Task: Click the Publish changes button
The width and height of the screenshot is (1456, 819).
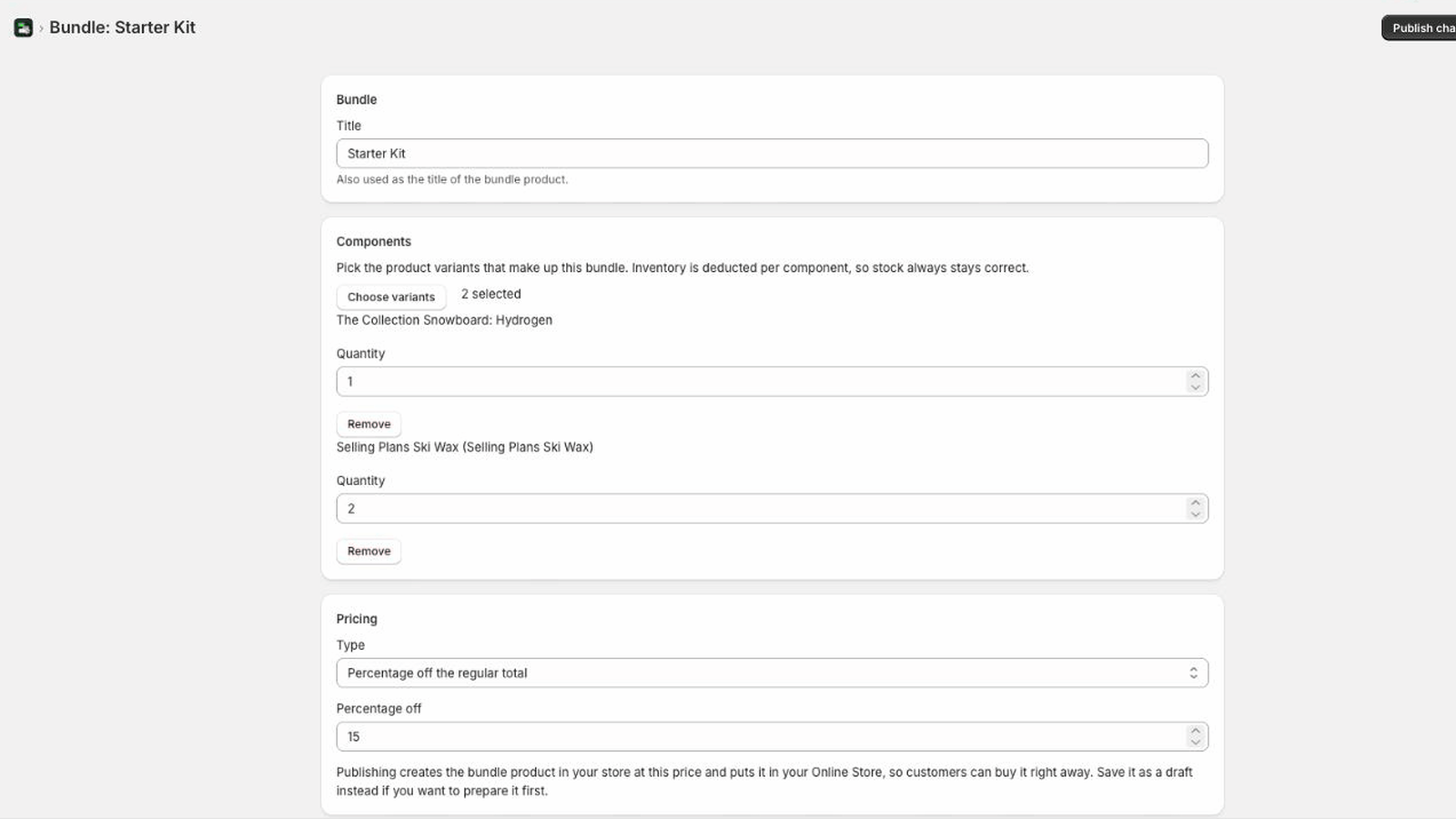Action: tap(1420, 28)
